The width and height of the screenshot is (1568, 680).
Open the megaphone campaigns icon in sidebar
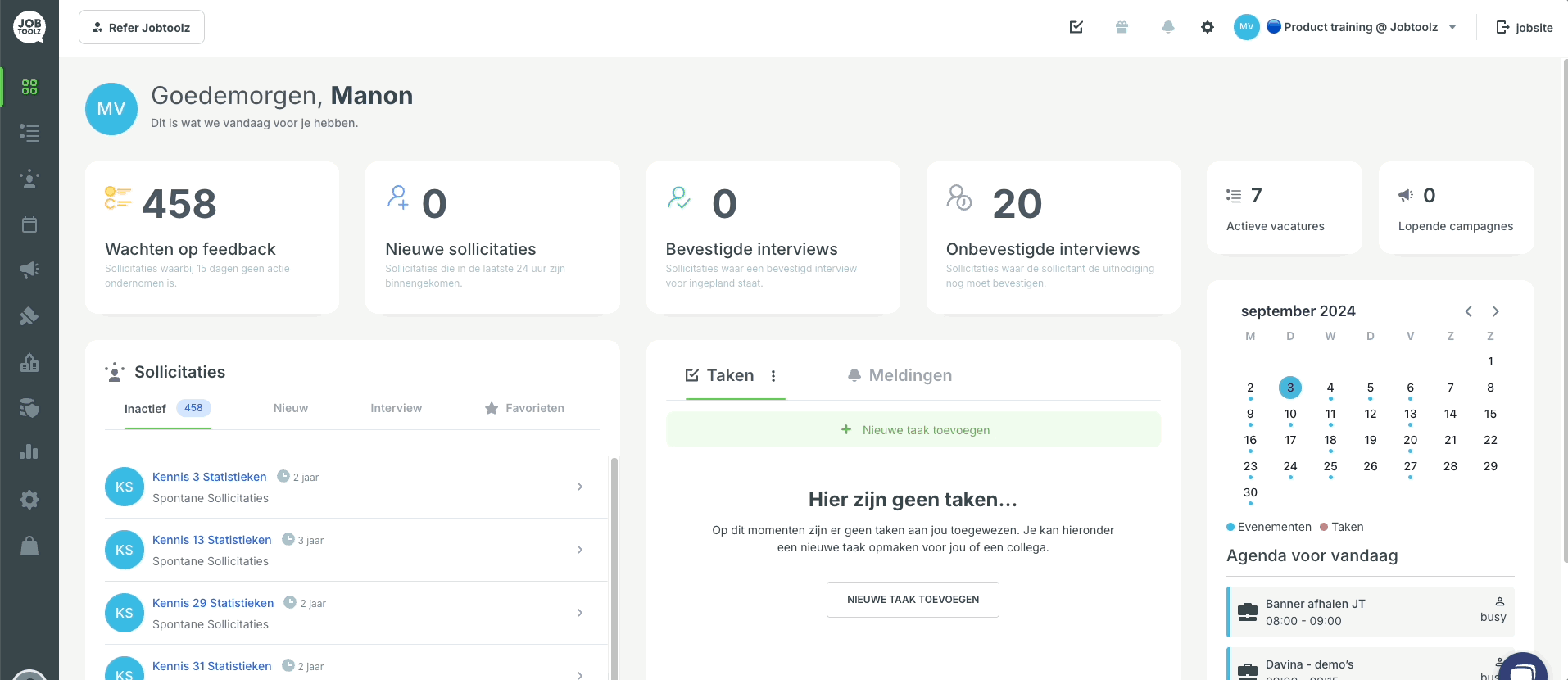click(x=29, y=270)
